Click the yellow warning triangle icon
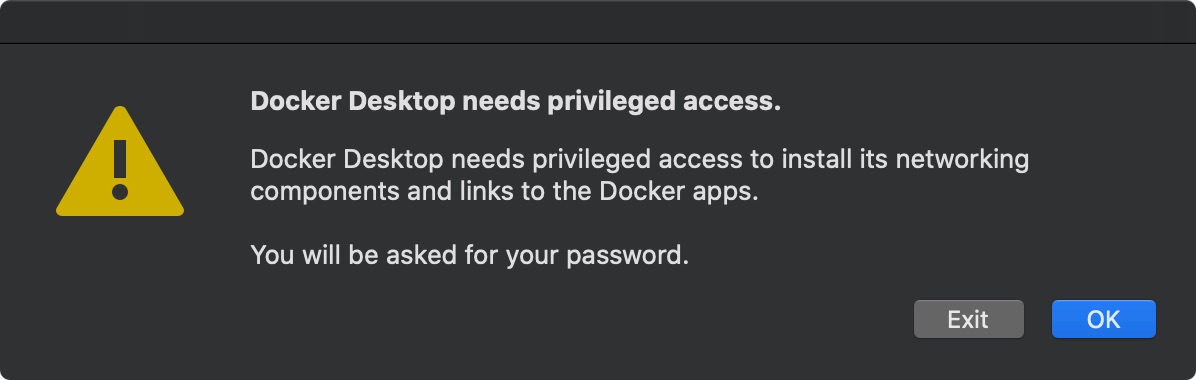This screenshot has width=1196, height=380. click(x=120, y=161)
